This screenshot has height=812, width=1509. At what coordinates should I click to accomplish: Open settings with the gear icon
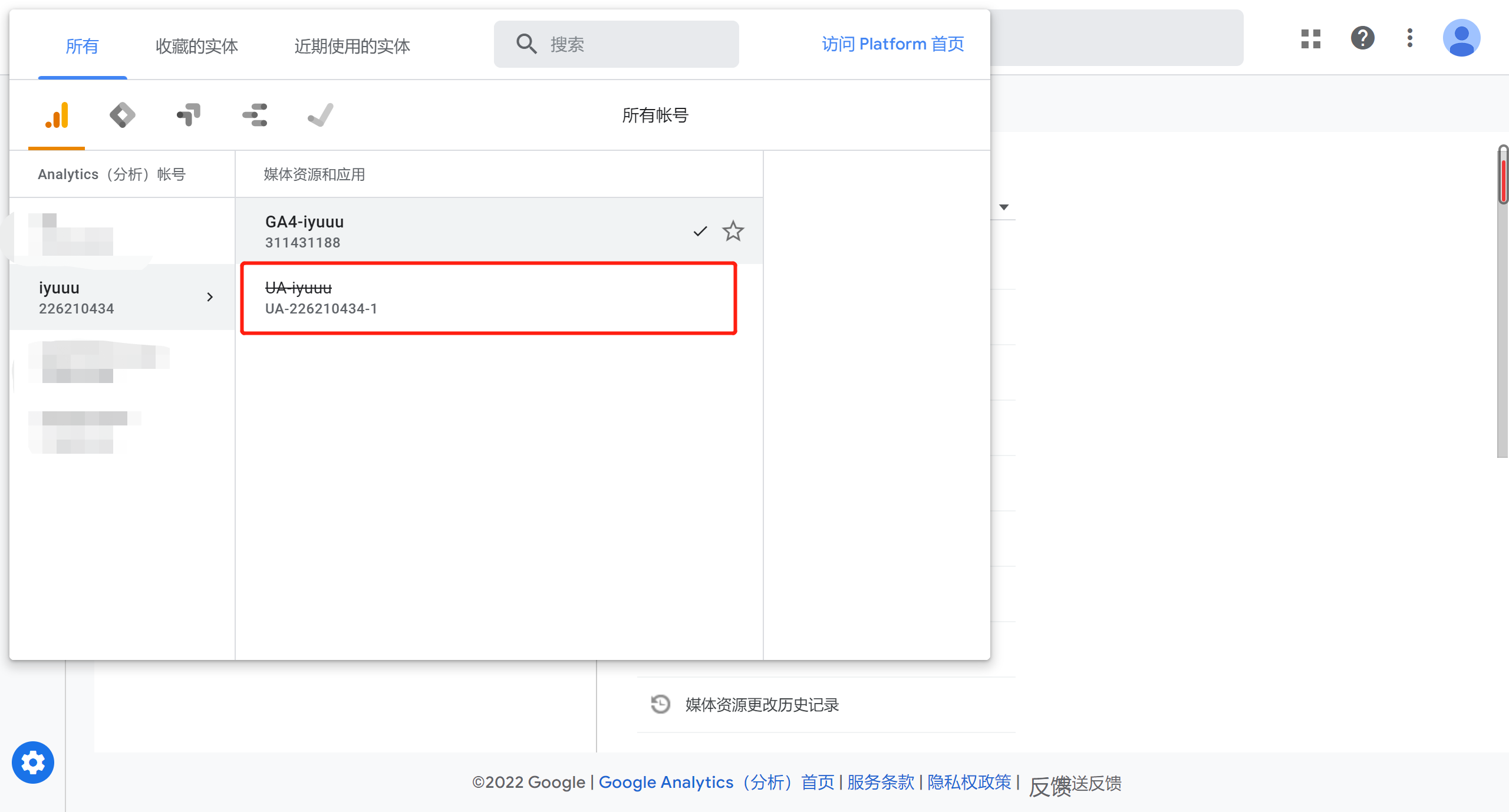[x=33, y=762]
